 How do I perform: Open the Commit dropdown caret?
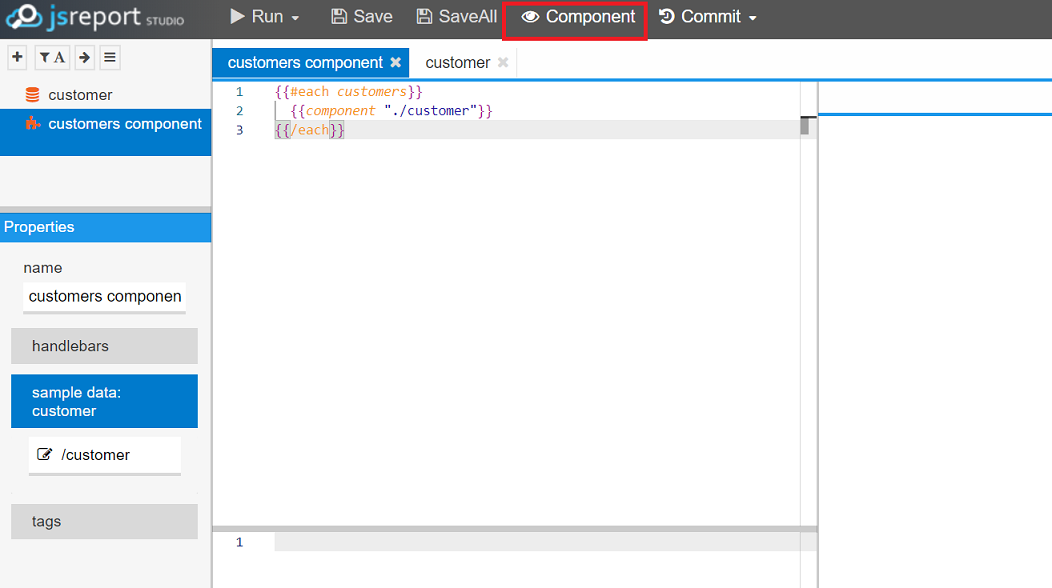pos(753,18)
